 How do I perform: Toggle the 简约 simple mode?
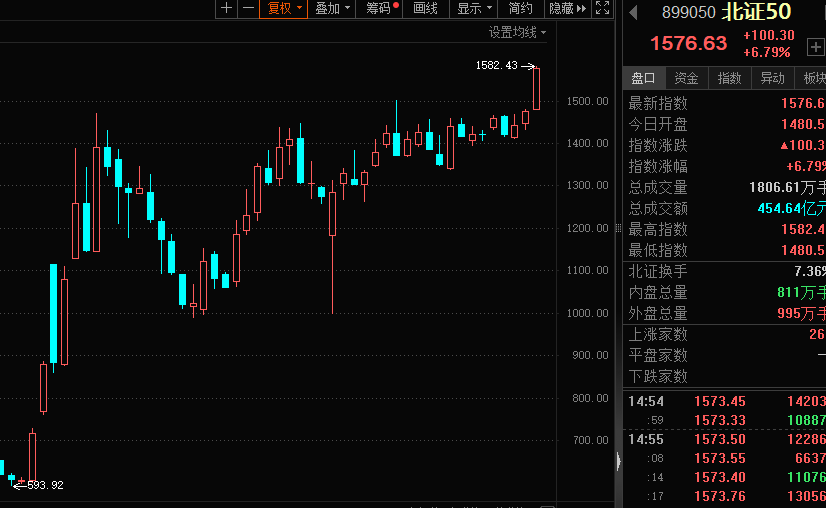click(520, 9)
